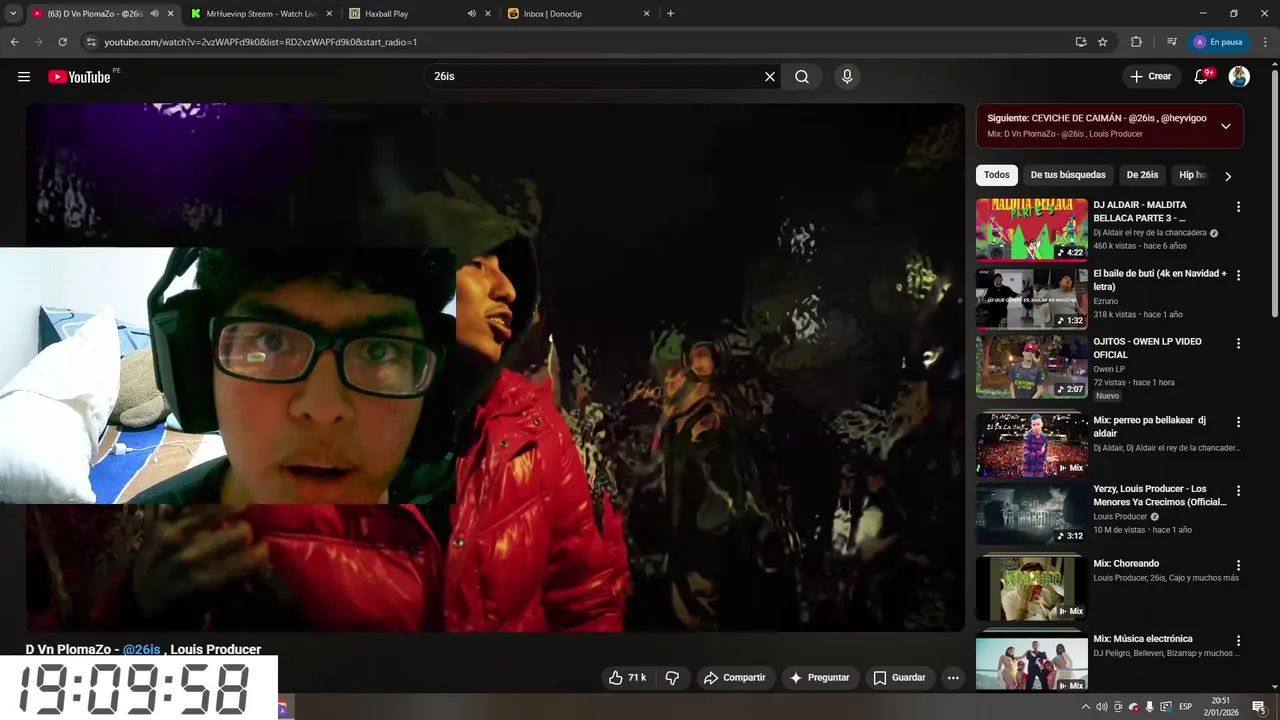Show hidden system tray icons

click(1086, 707)
